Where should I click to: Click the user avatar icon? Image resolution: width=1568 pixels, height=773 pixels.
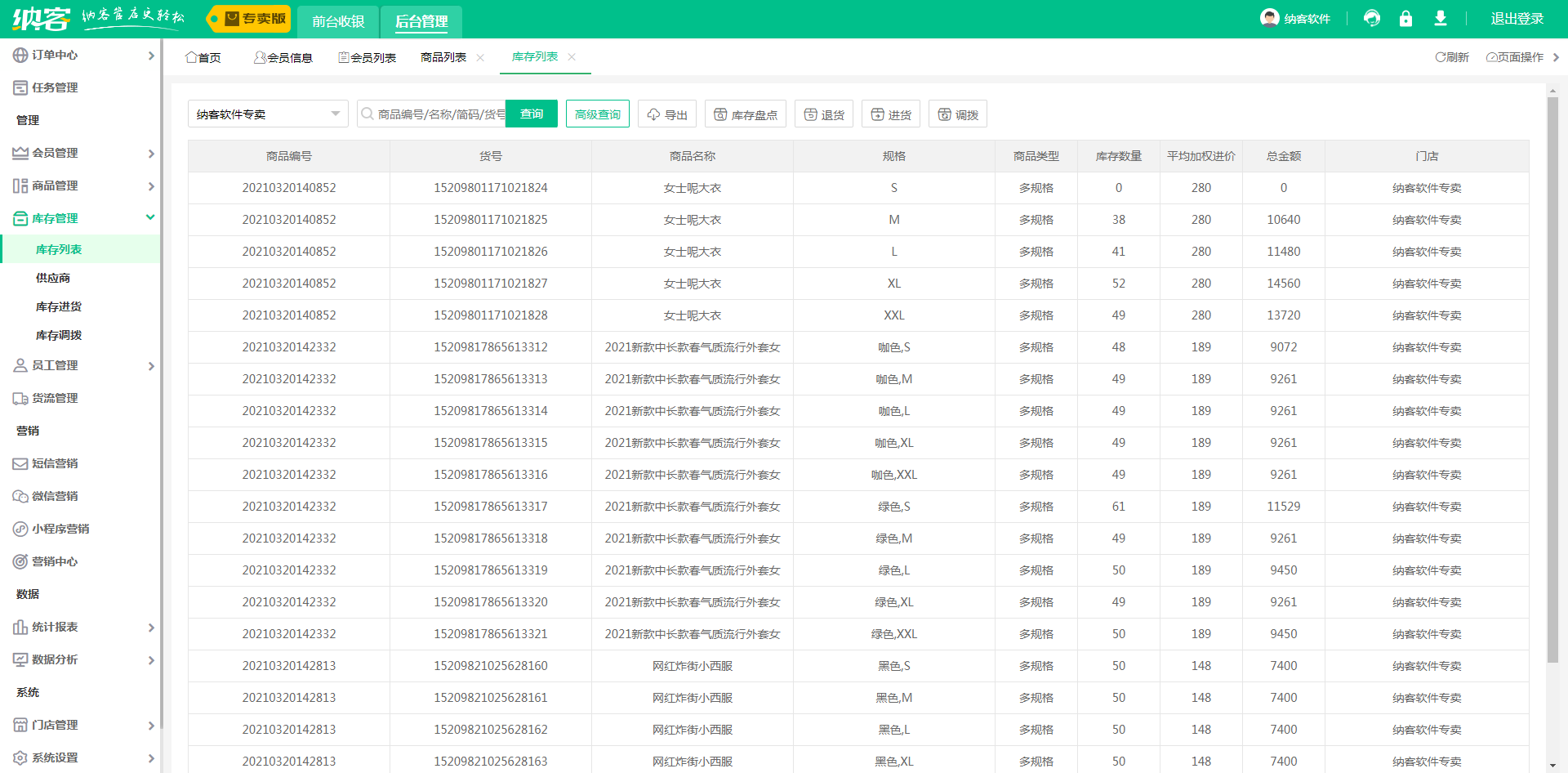pos(1269,18)
